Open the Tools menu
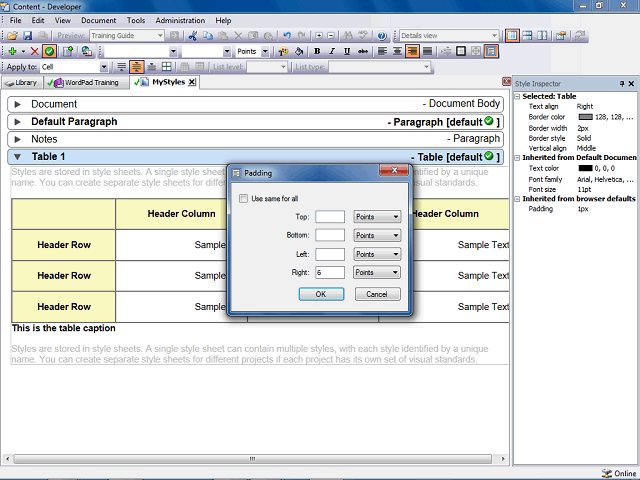The height and width of the screenshot is (480, 640). [x=136, y=20]
